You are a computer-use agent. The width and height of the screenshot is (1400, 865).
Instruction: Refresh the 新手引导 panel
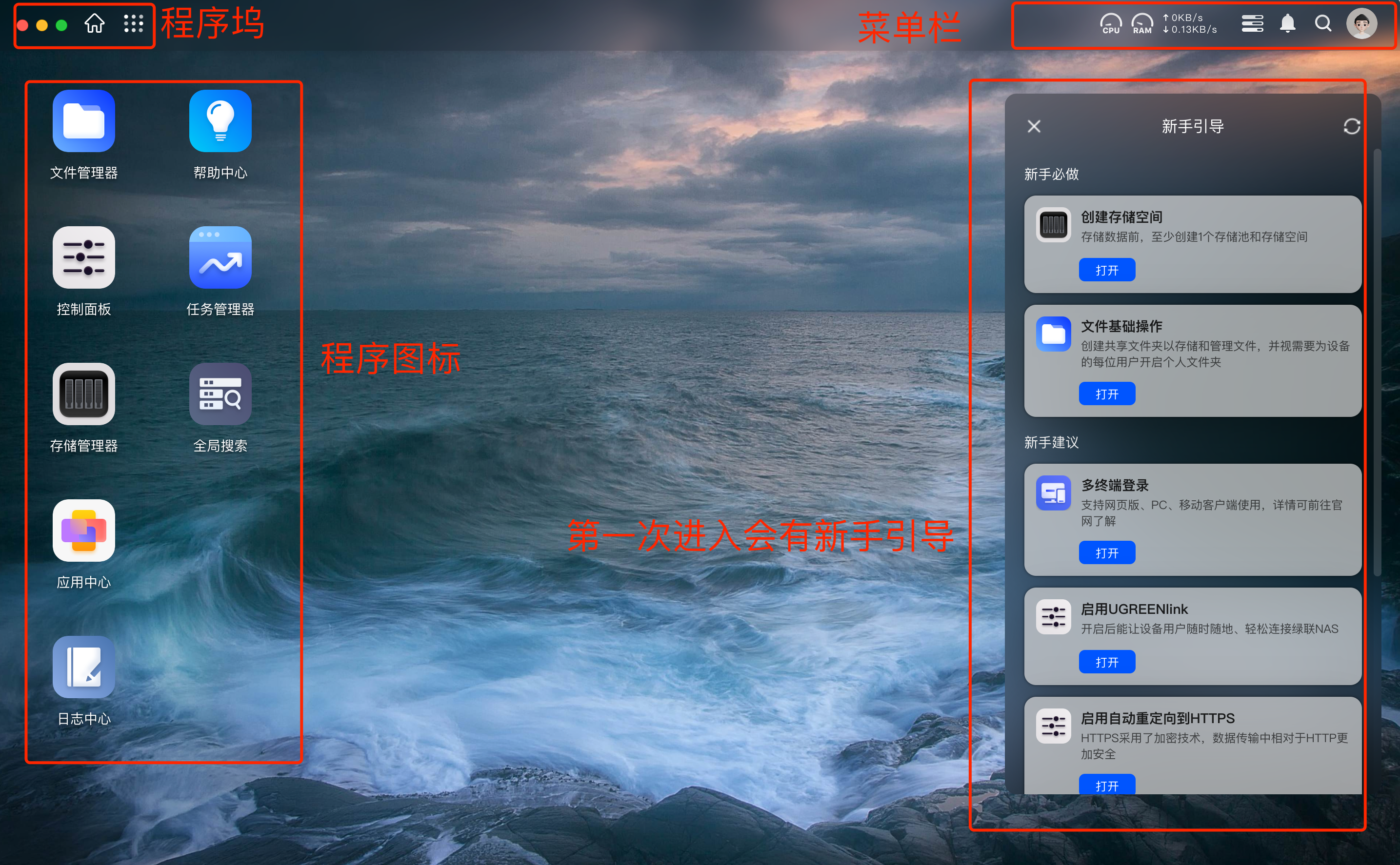pyautogui.click(x=1351, y=126)
